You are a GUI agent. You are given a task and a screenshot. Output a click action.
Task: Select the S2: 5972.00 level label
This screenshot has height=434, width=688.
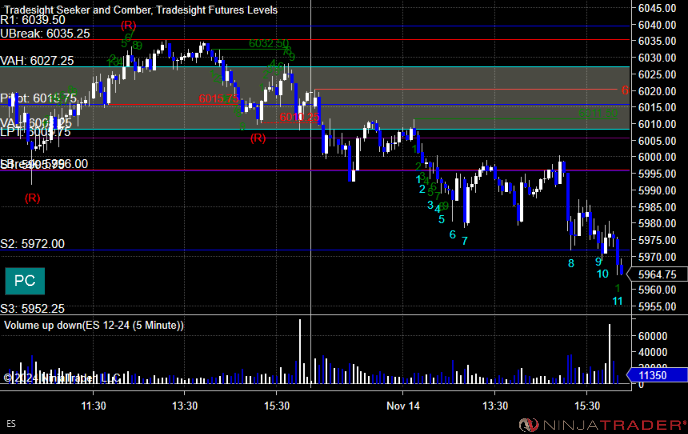(x=32, y=244)
